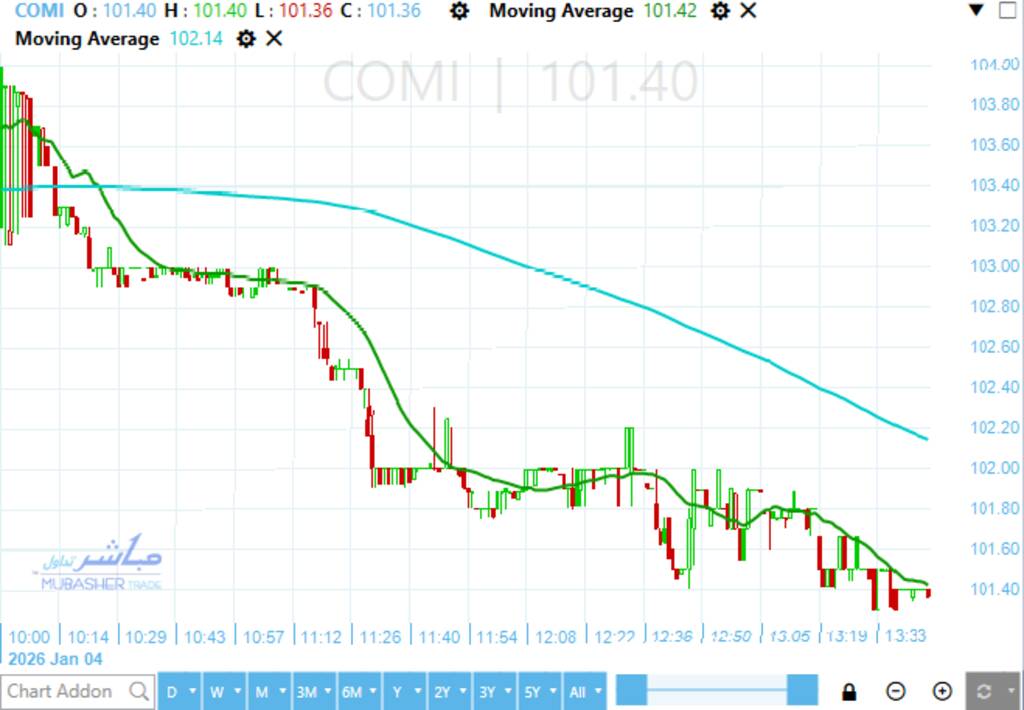
Task: Select the 5Y timeframe
Action: 532,691
